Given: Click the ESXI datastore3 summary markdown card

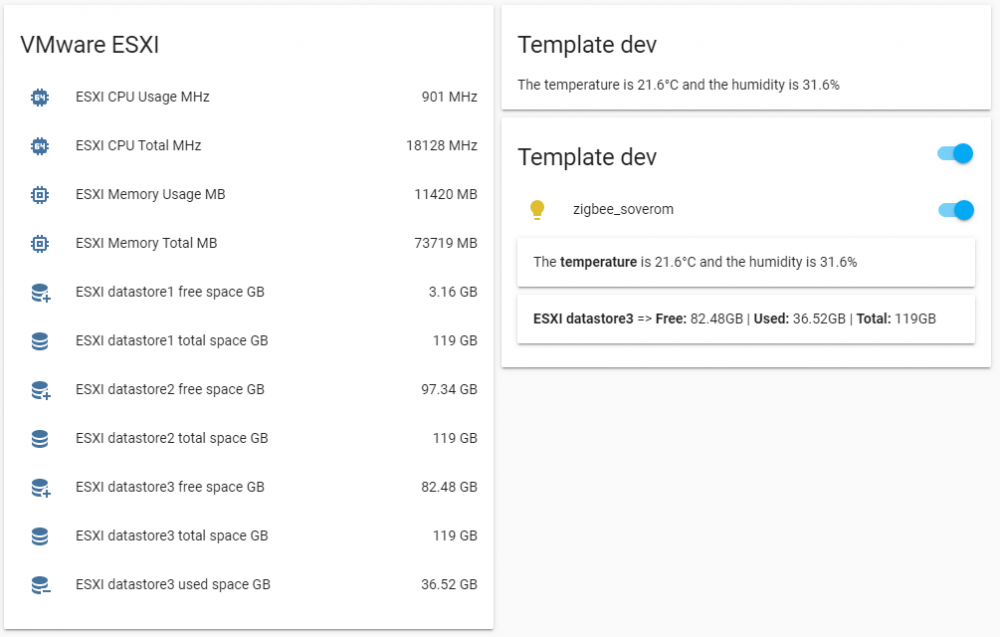Looking at the screenshot, I should [745, 319].
